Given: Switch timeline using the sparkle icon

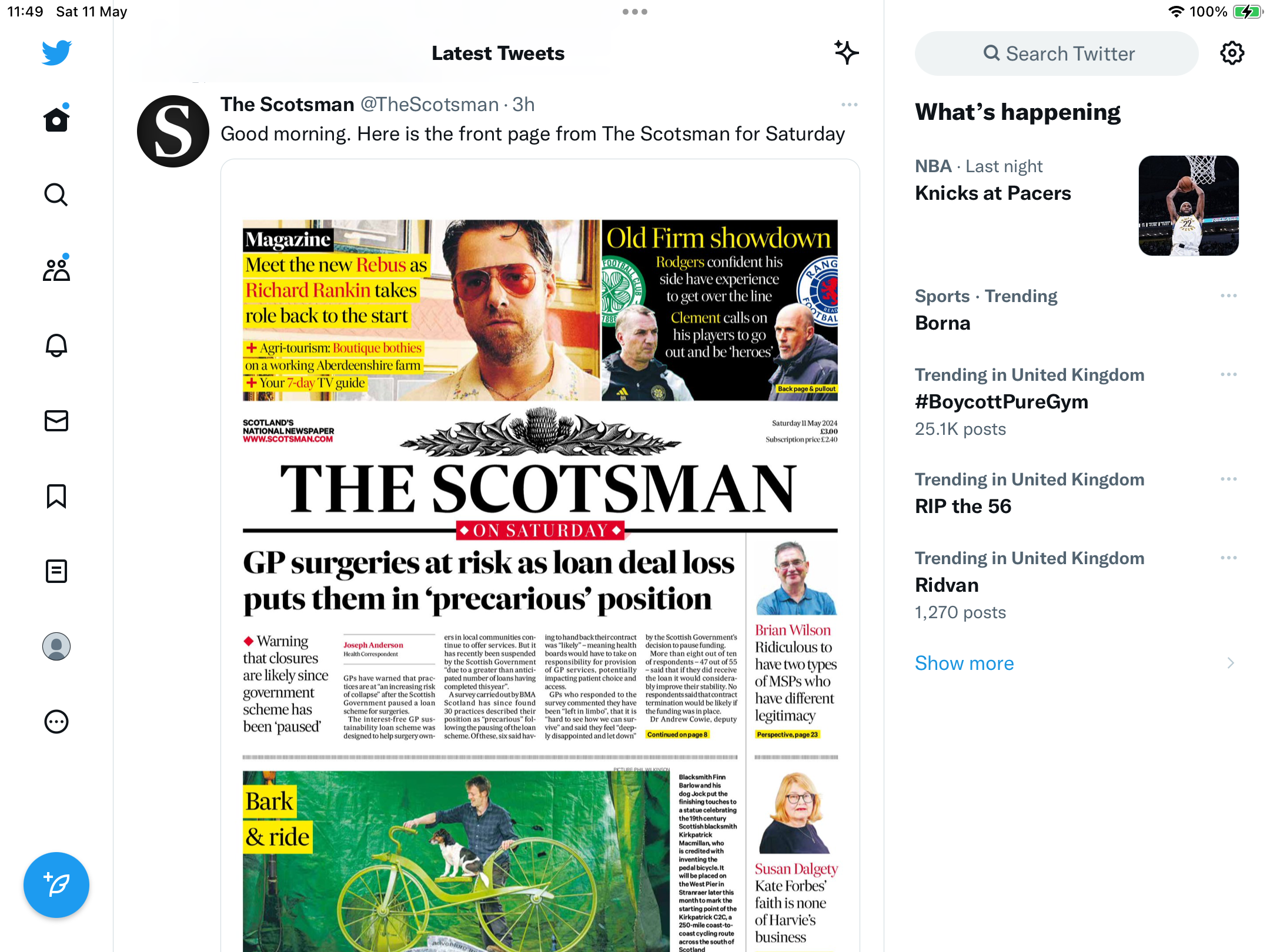Looking at the screenshot, I should (x=846, y=53).
